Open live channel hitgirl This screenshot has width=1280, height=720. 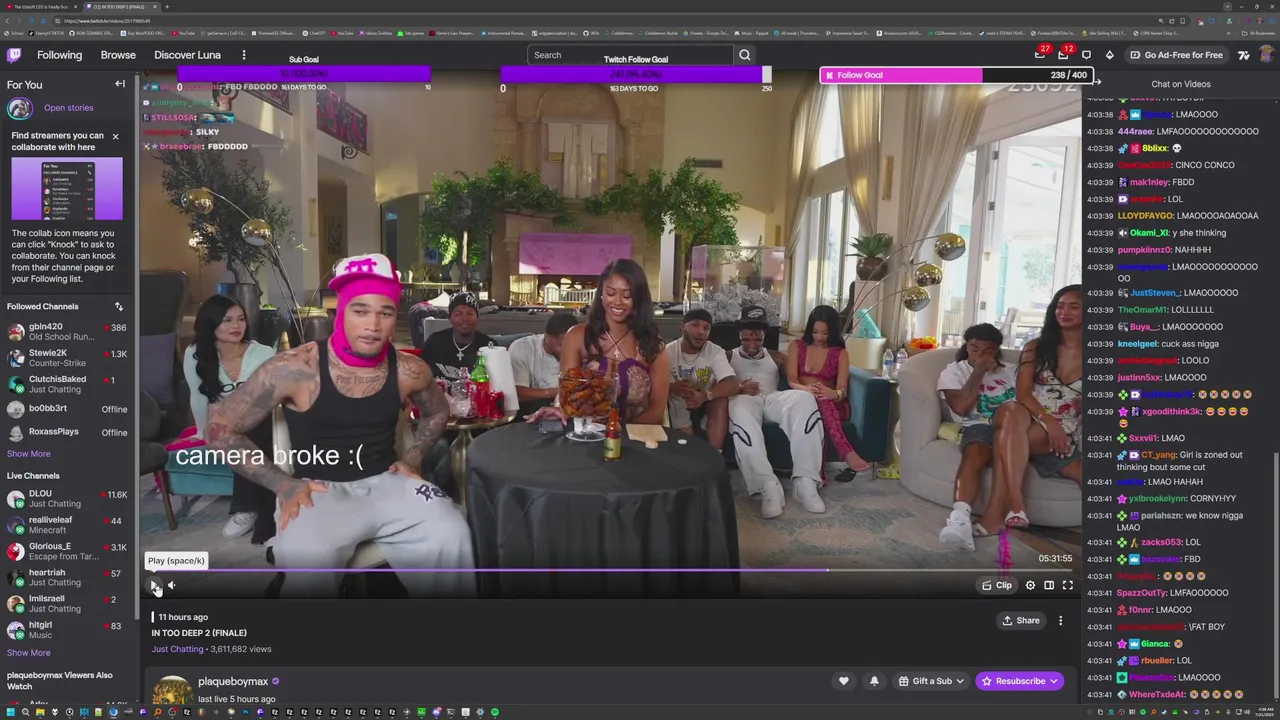pos(67,629)
